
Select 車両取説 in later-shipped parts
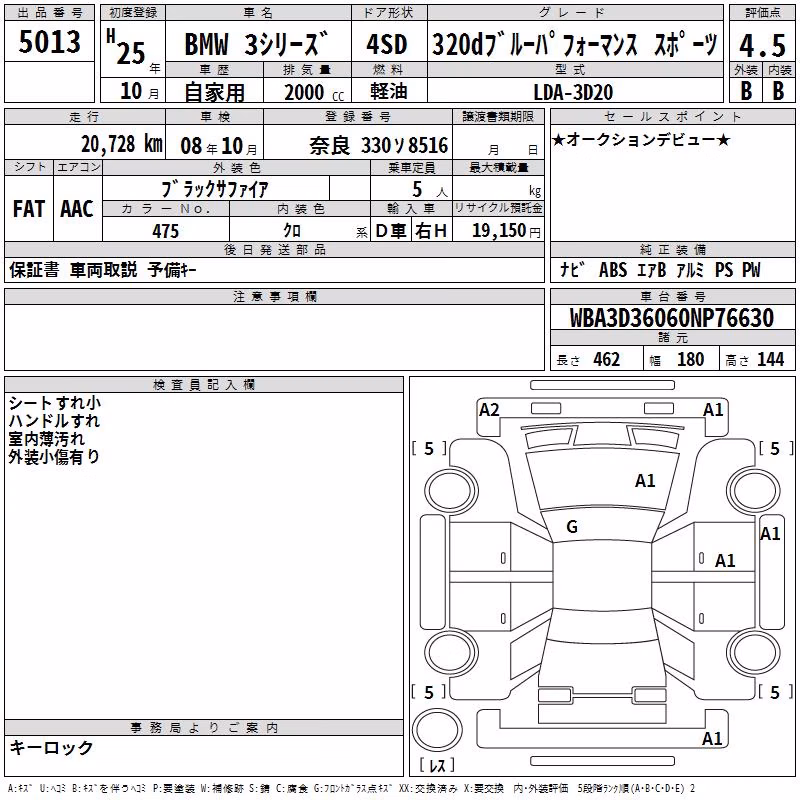104,269
